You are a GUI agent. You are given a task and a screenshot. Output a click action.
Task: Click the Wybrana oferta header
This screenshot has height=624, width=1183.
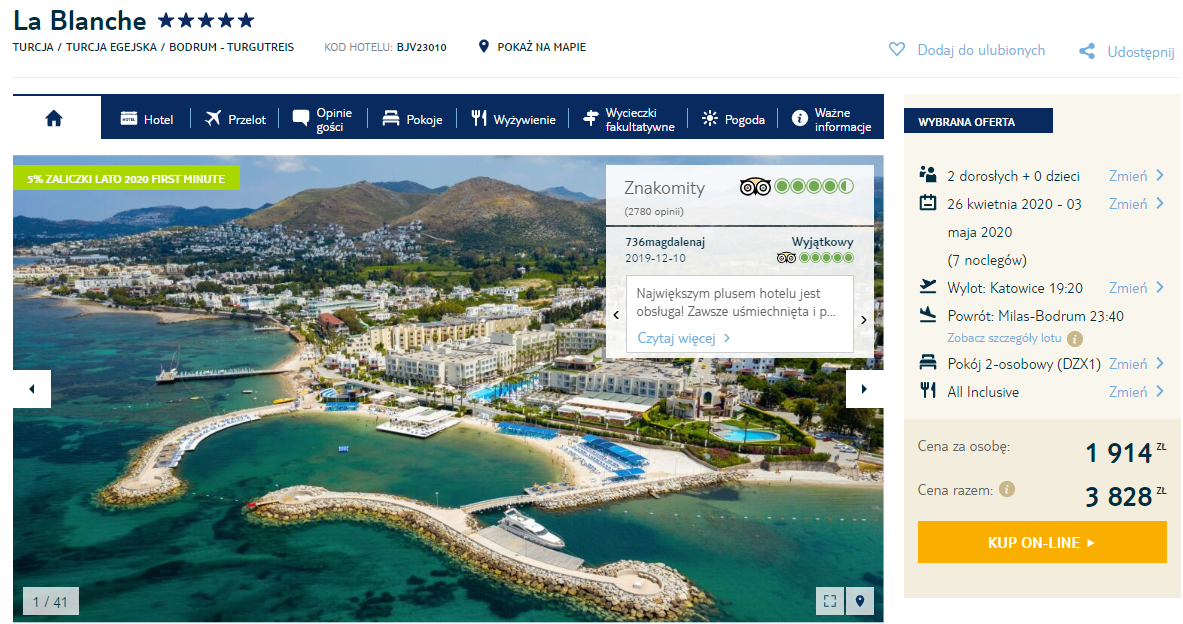pos(978,121)
